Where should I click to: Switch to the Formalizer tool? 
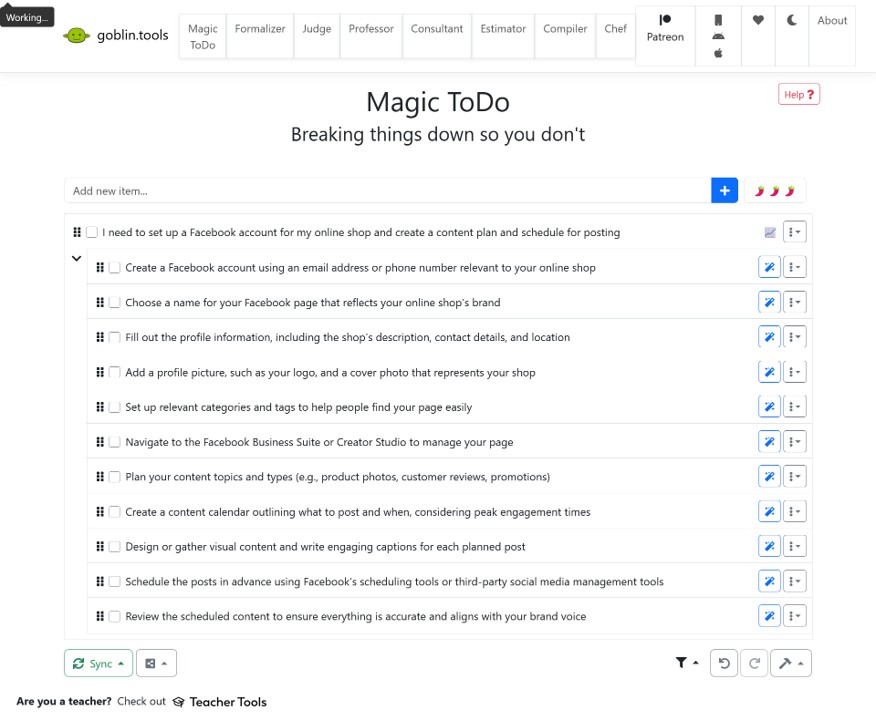(x=259, y=28)
